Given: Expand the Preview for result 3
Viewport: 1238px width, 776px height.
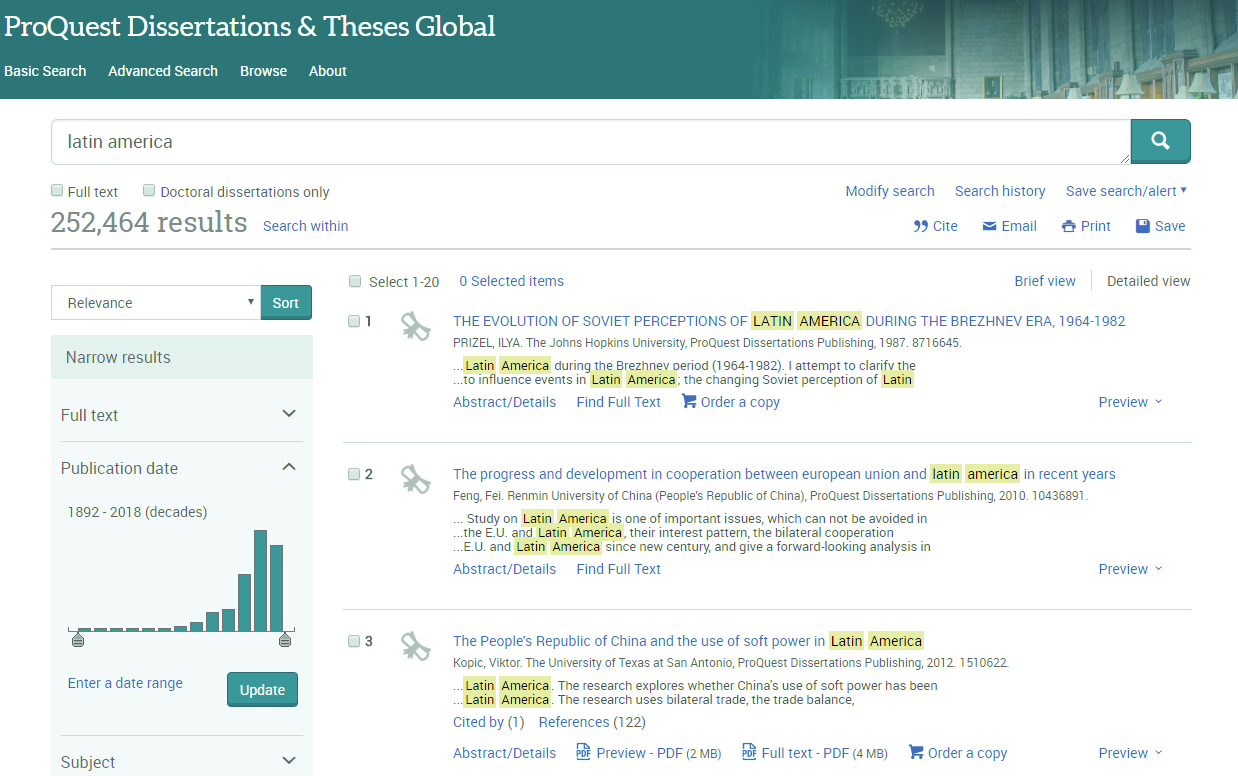Looking at the screenshot, I should tap(1130, 753).
